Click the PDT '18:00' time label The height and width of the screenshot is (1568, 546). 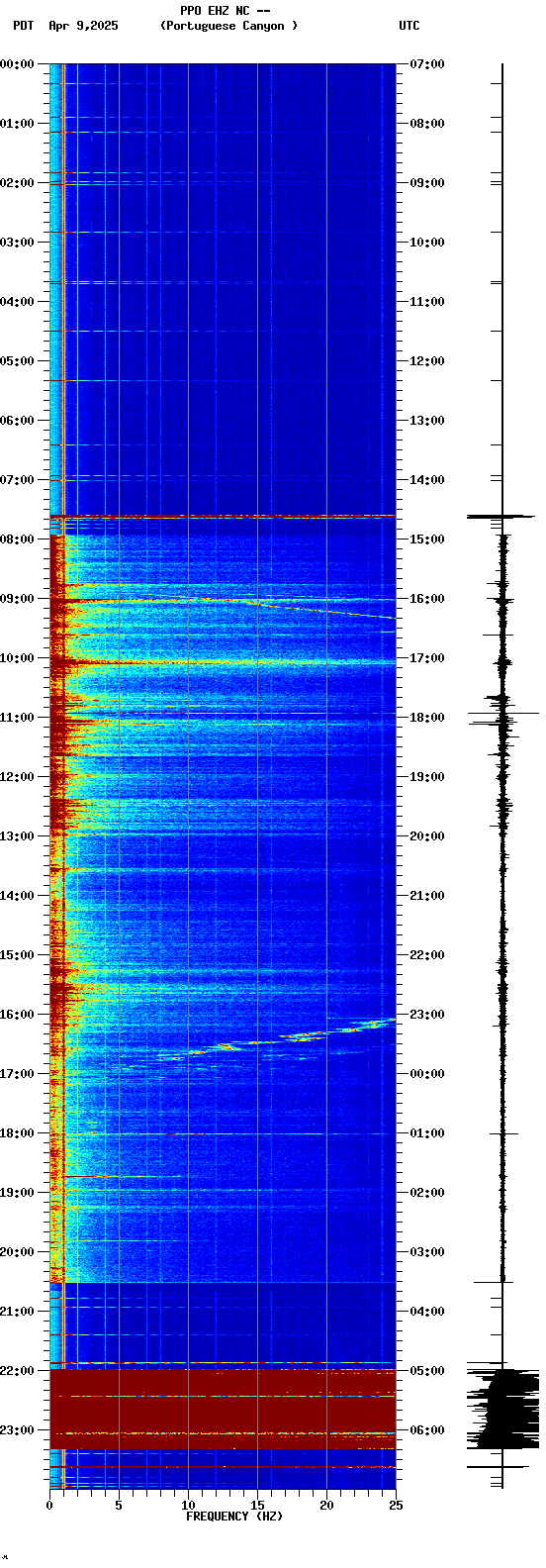click(18, 1133)
